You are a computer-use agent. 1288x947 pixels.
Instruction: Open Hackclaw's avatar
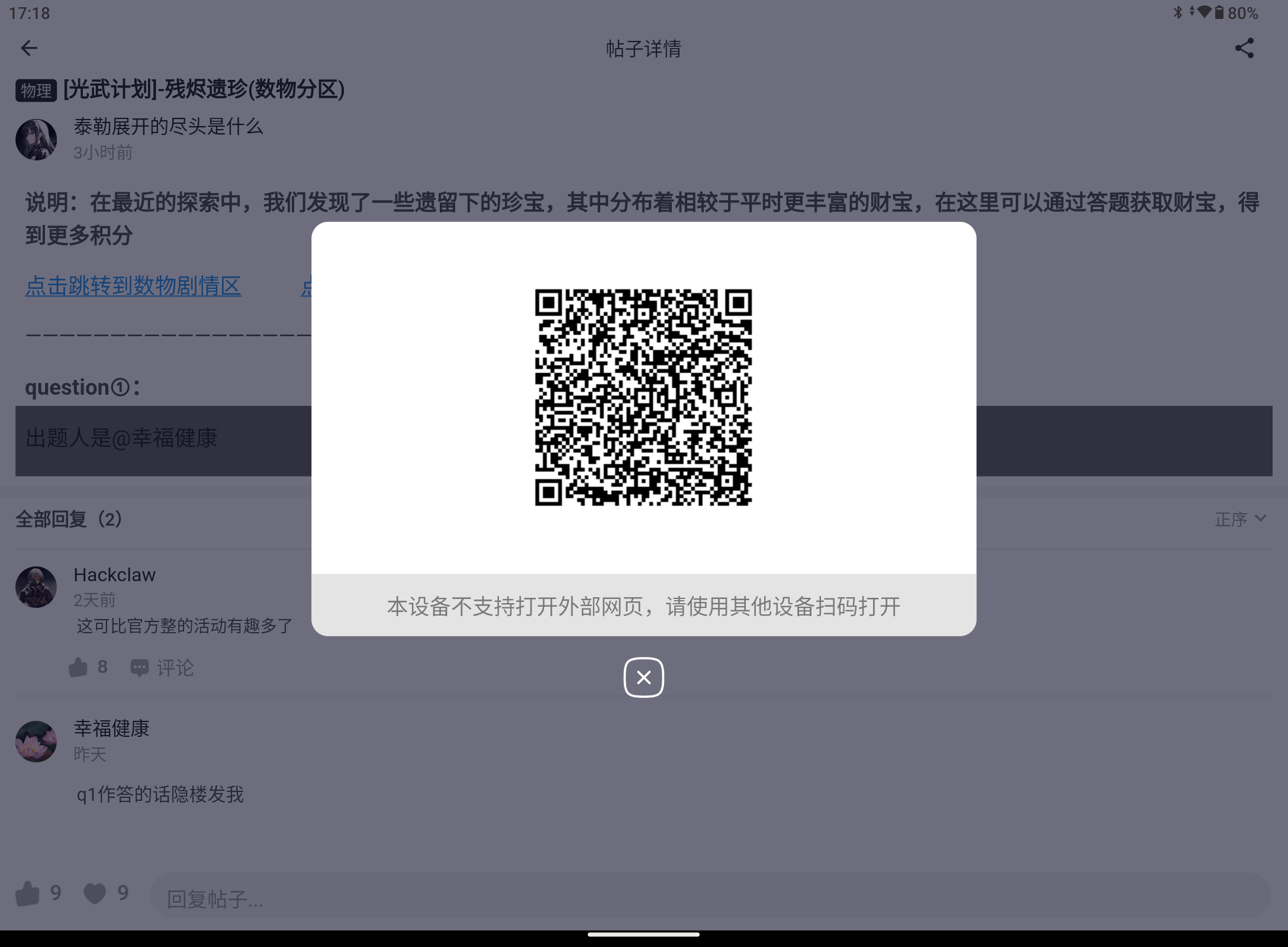click(36, 587)
